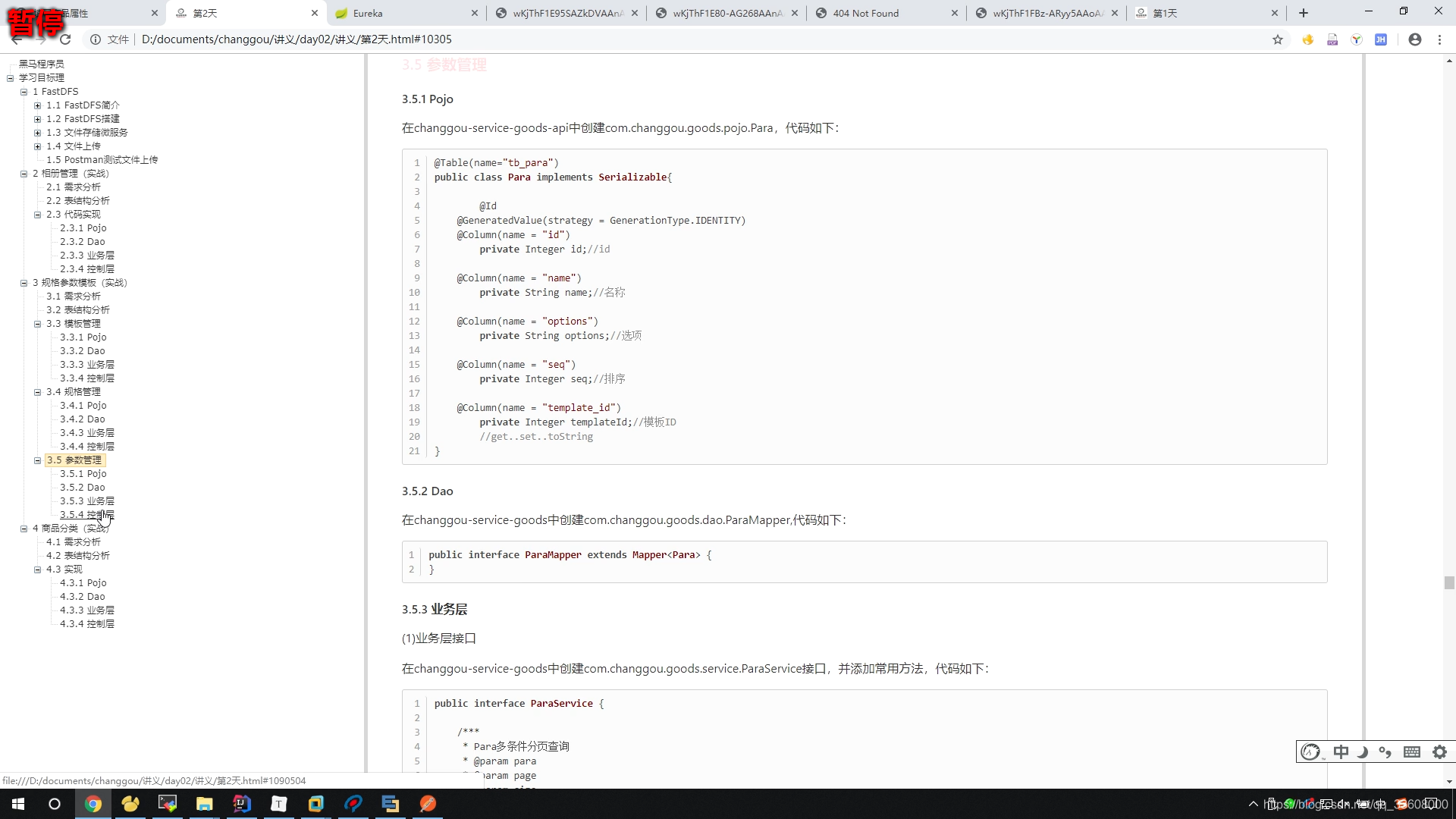This screenshot has height=819, width=1456.
Task: Open 3.5.2 Dao outline entry
Action: (83, 488)
